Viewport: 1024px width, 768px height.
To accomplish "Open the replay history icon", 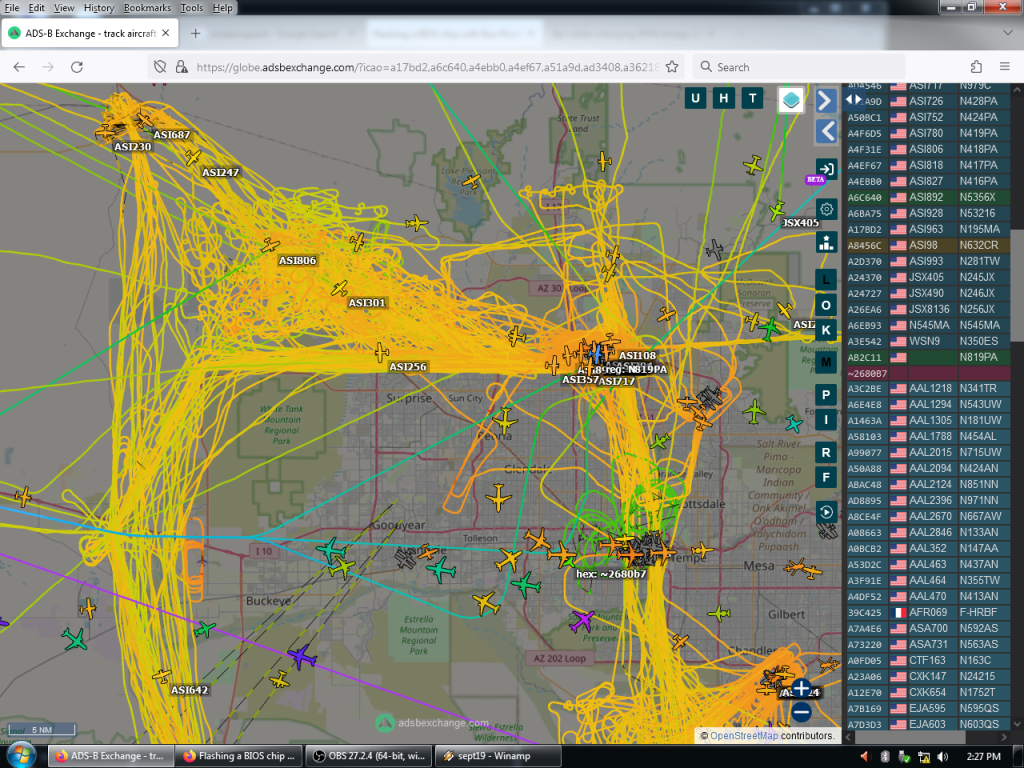I will pyautogui.click(x=825, y=511).
